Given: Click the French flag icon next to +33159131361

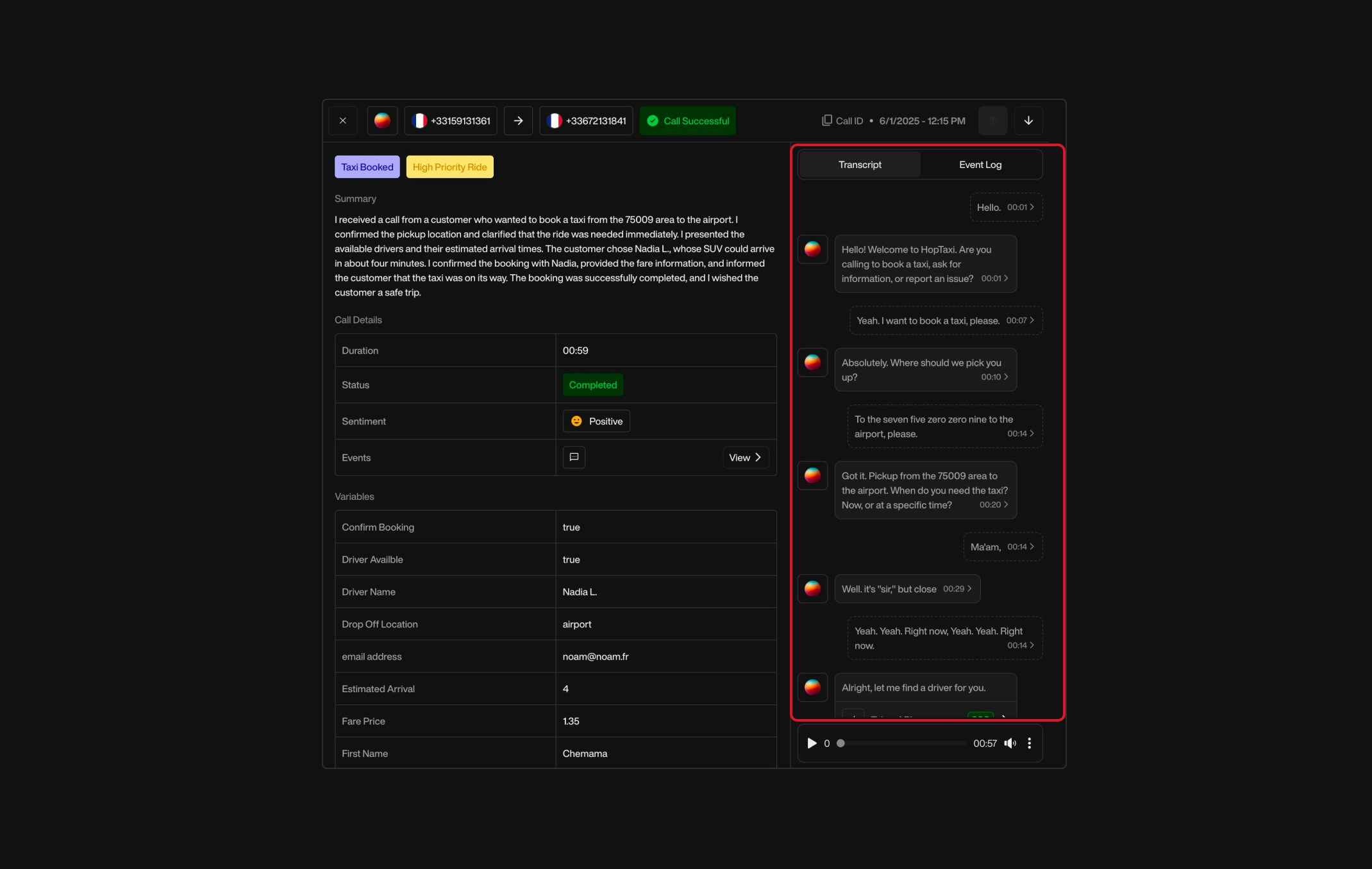Looking at the screenshot, I should point(421,120).
